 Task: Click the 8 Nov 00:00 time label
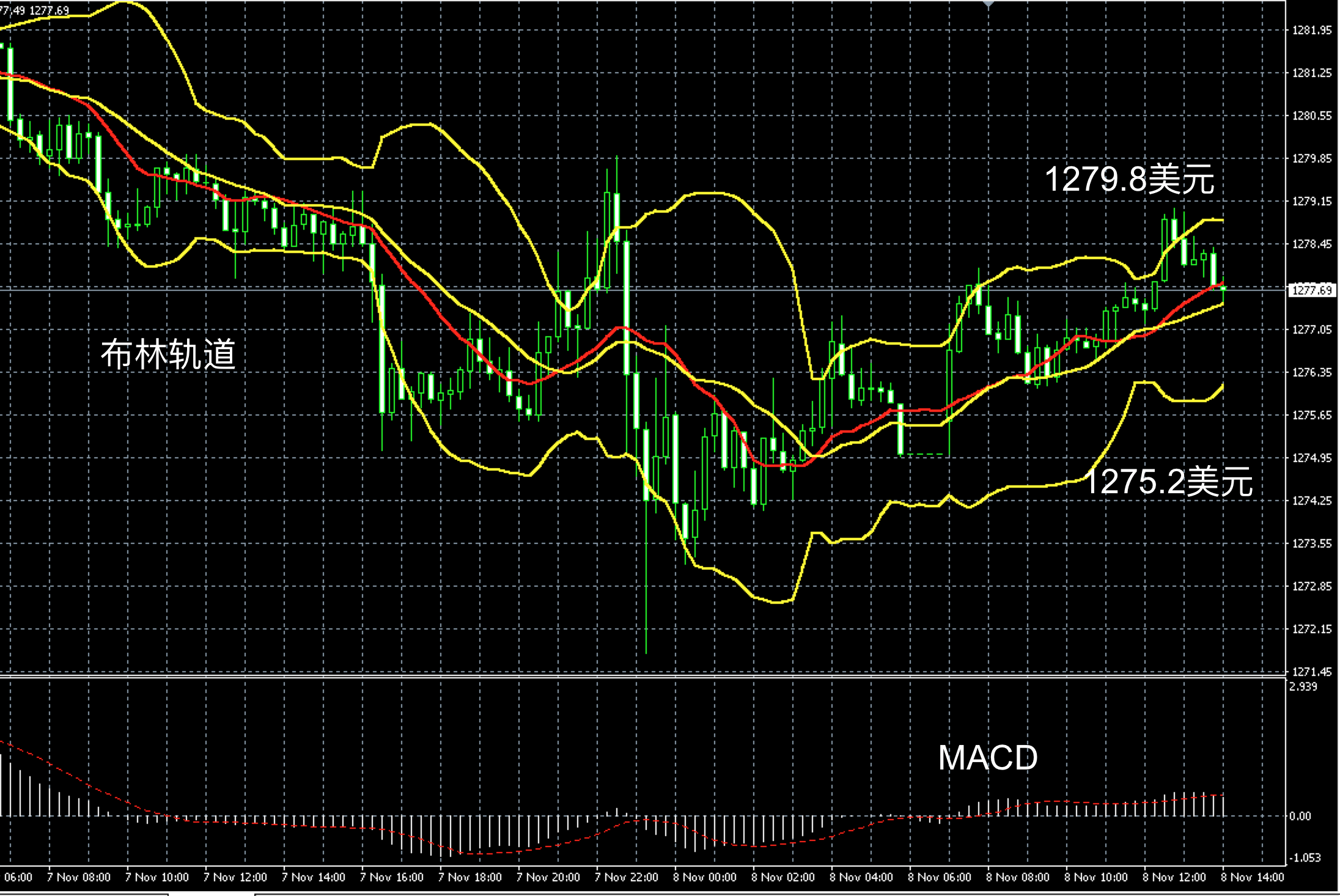[x=704, y=877]
